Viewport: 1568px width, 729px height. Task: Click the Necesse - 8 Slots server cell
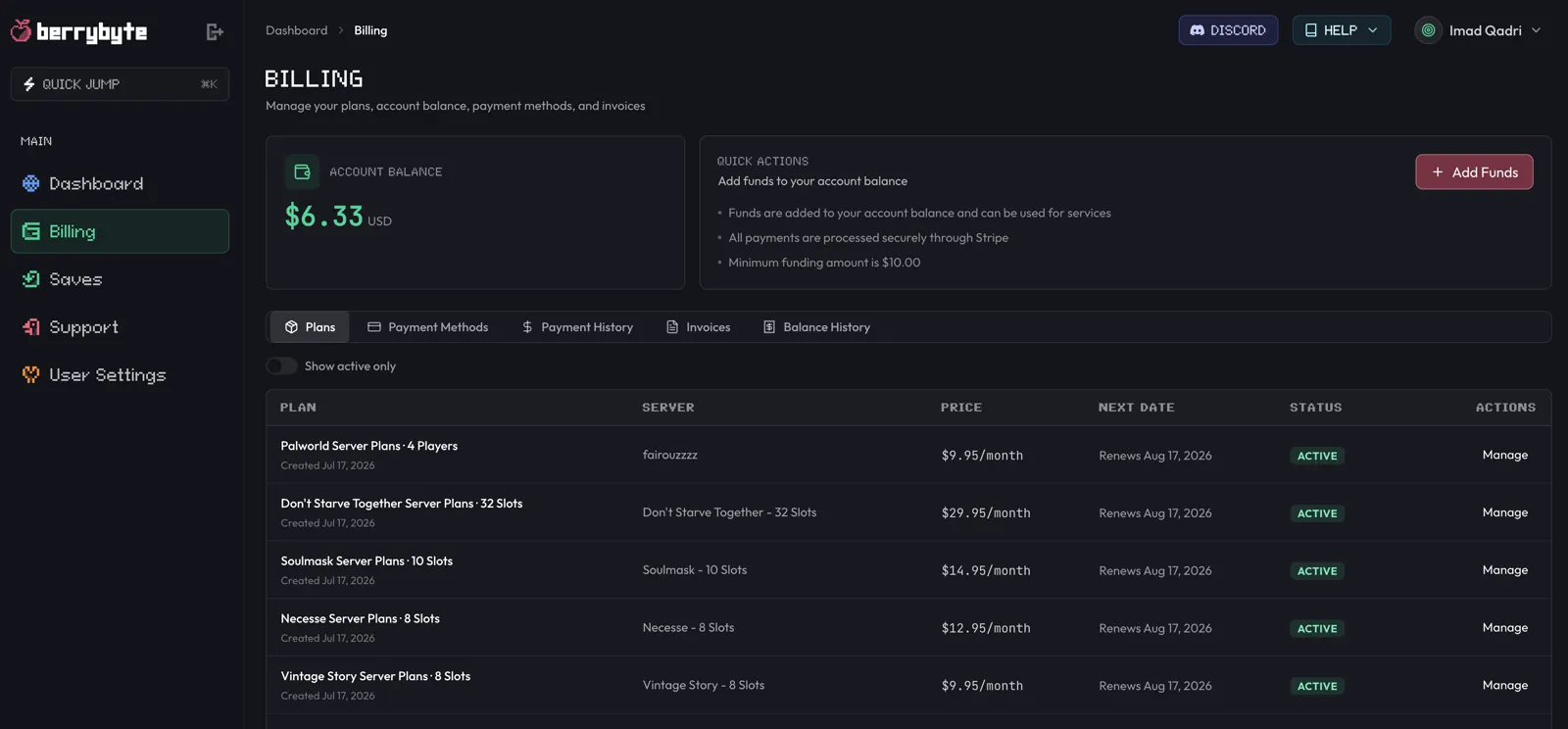(688, 628)
